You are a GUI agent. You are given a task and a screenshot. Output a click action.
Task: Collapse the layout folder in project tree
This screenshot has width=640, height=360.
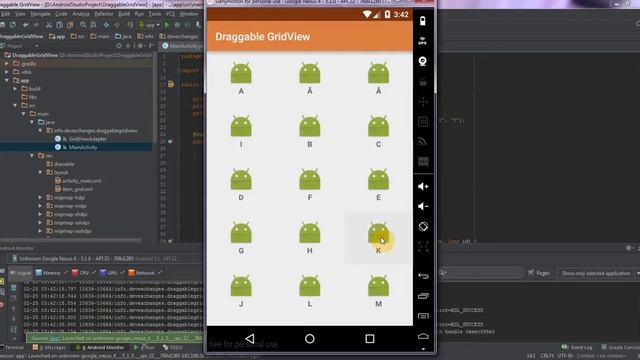tap(40, 172)
